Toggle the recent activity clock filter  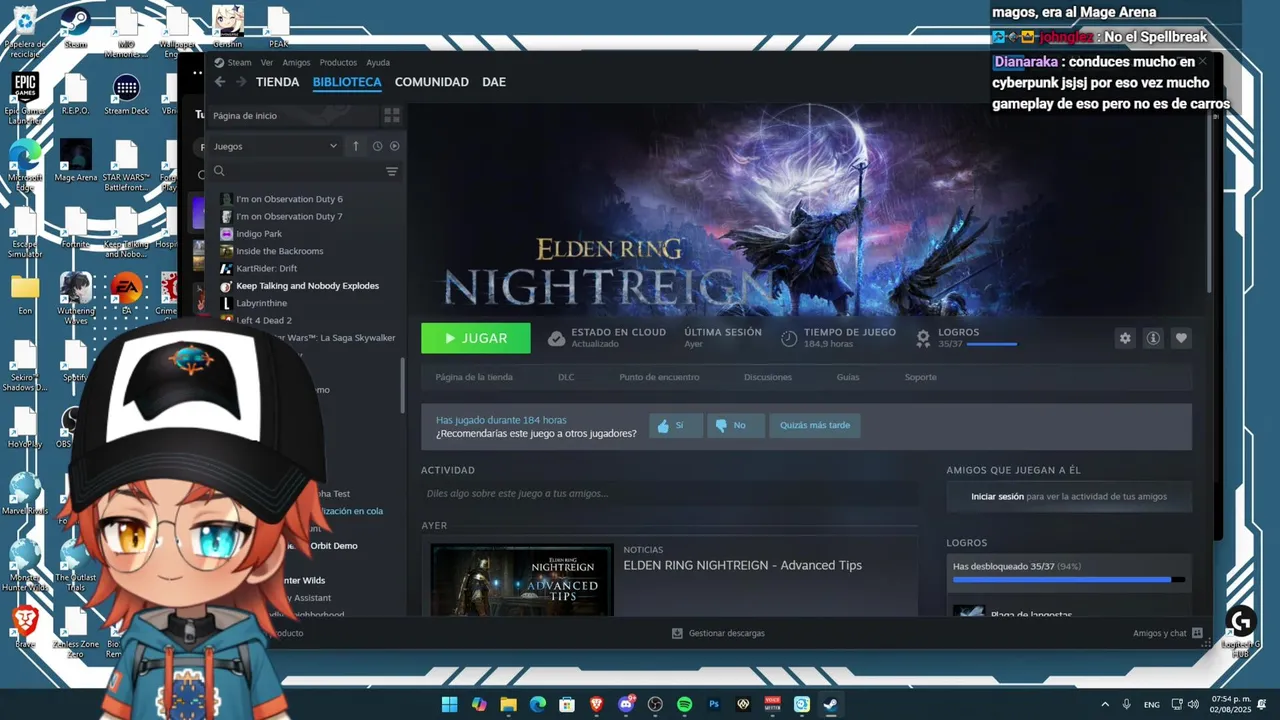coord(377,146)
